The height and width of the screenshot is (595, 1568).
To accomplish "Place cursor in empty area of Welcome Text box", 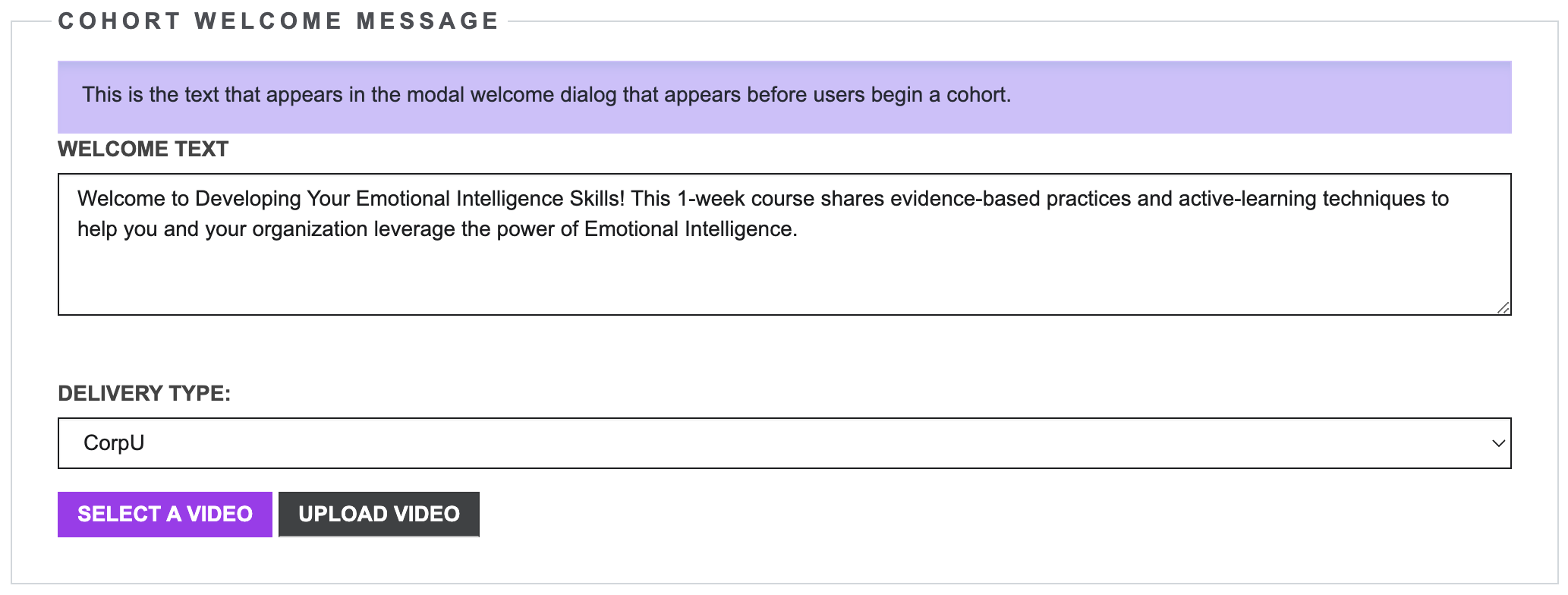I will [784, 279].
